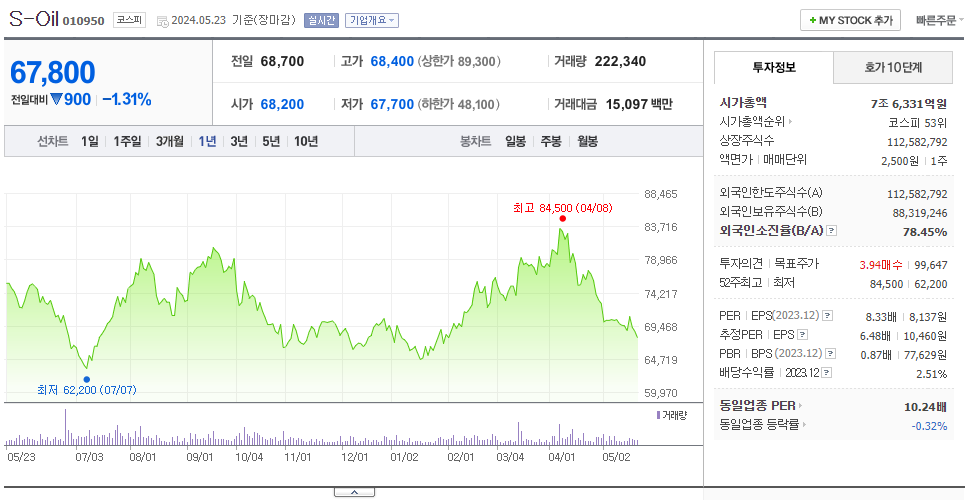Click the 시가 68,200 value
Screen dimensions: 968x500
point(282,104)
